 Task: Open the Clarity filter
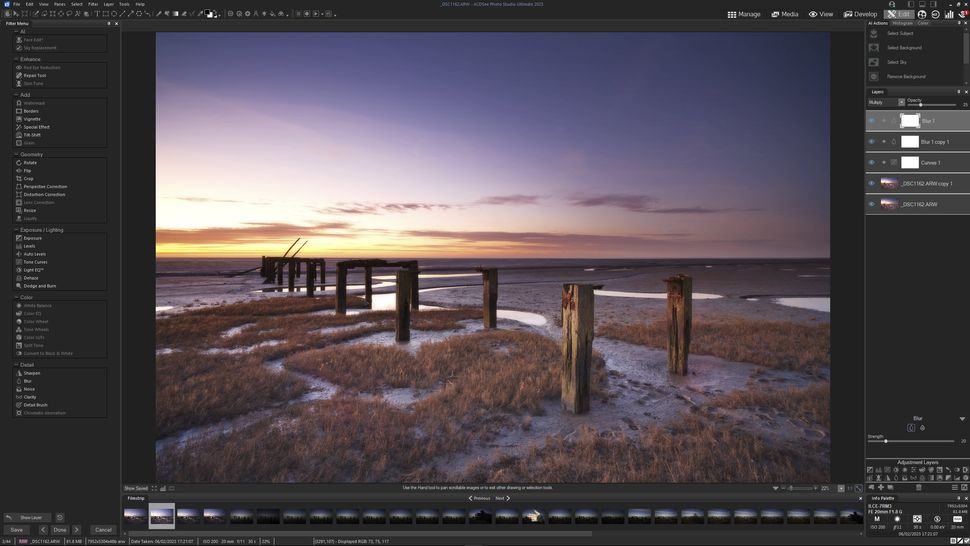pyautogui.click(x=30, y=397)
